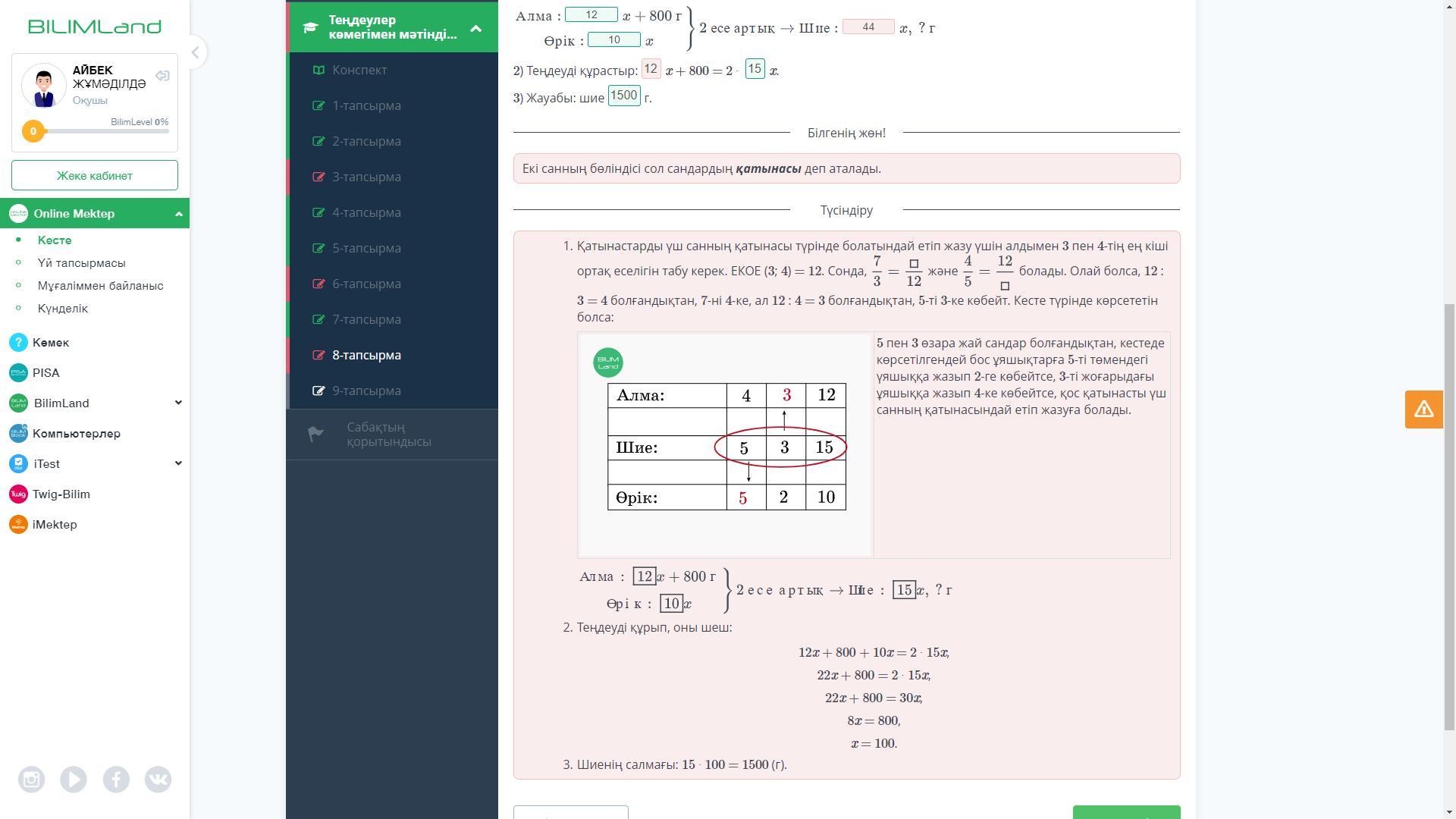Open the Конспект lesson item
The height and width of the screenshot is (819, 1456).
pyautogui.click(x=359, y=70)
